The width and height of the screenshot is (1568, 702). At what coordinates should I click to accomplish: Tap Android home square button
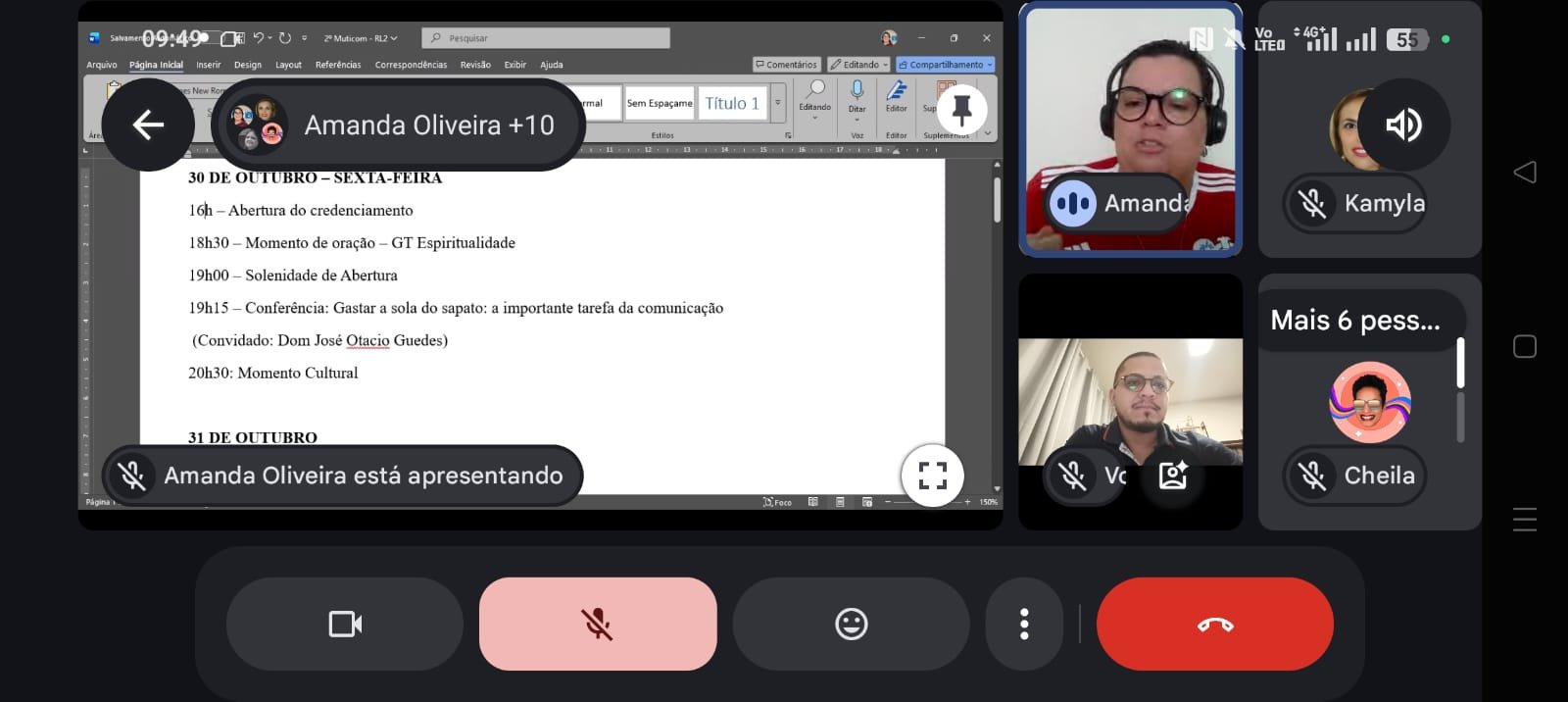click(1525, 346)
